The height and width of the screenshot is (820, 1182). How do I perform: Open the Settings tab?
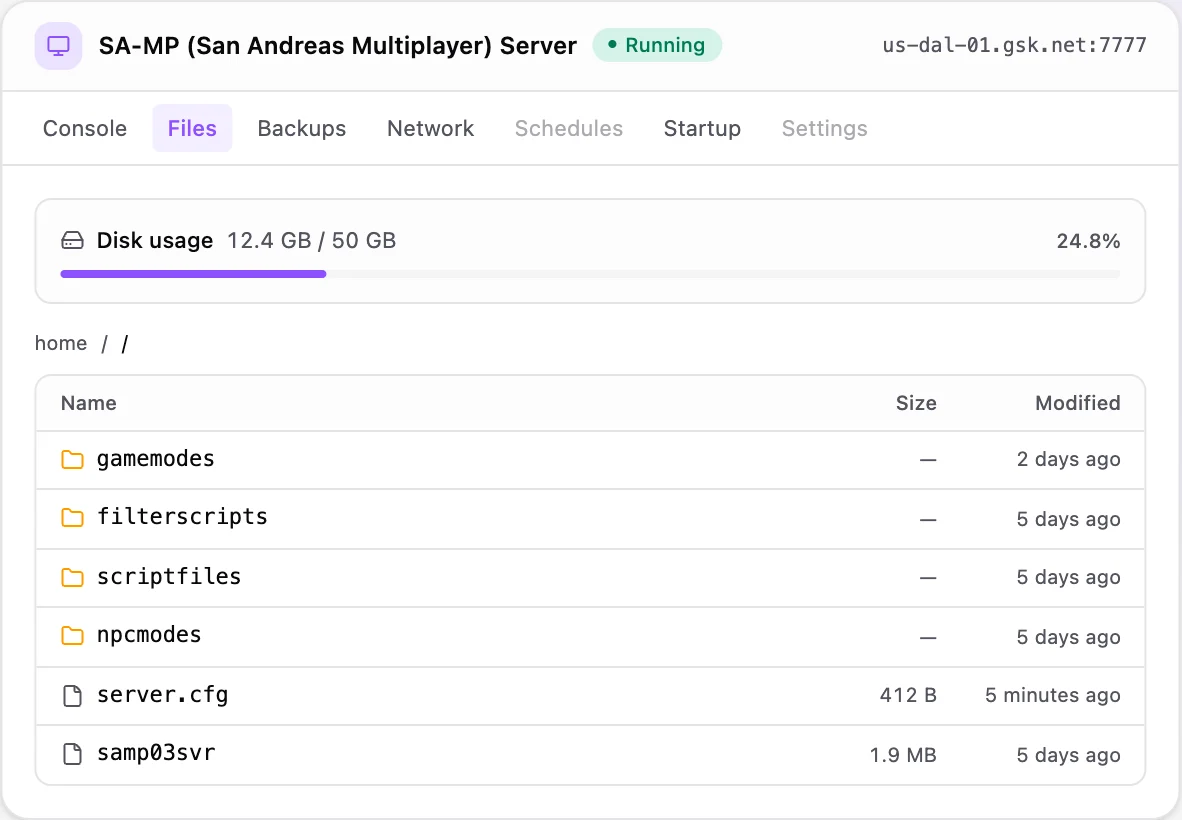point(825,128)
